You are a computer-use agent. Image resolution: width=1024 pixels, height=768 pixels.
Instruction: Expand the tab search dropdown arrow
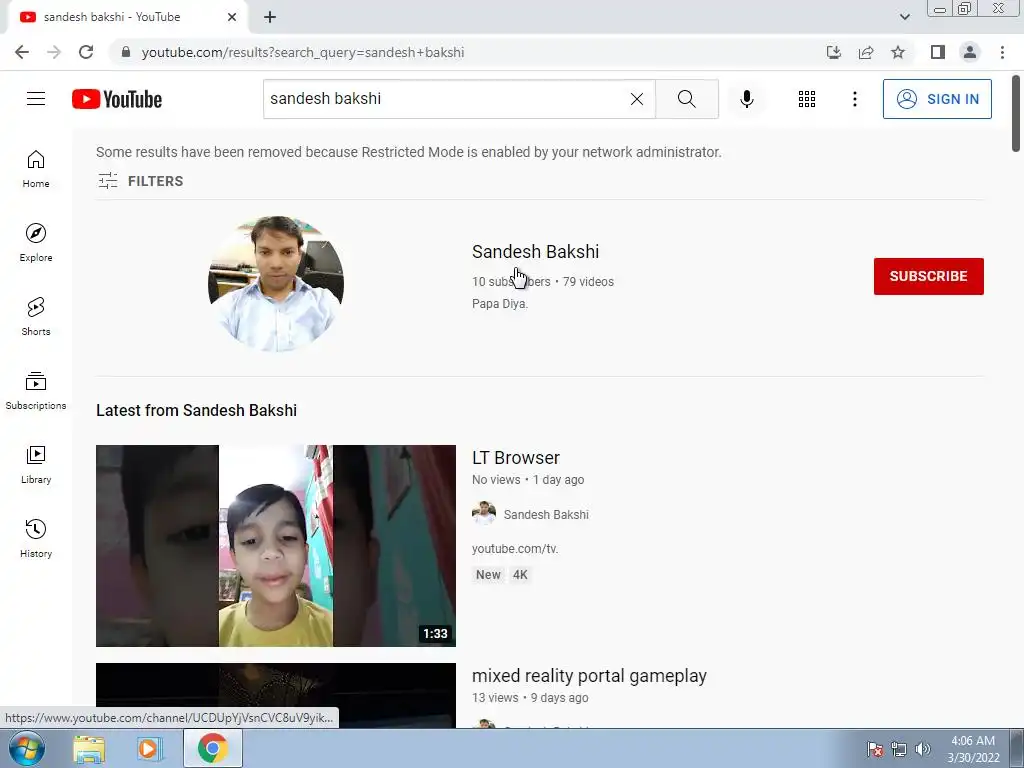pyautogui.click(x=904, y=17)
